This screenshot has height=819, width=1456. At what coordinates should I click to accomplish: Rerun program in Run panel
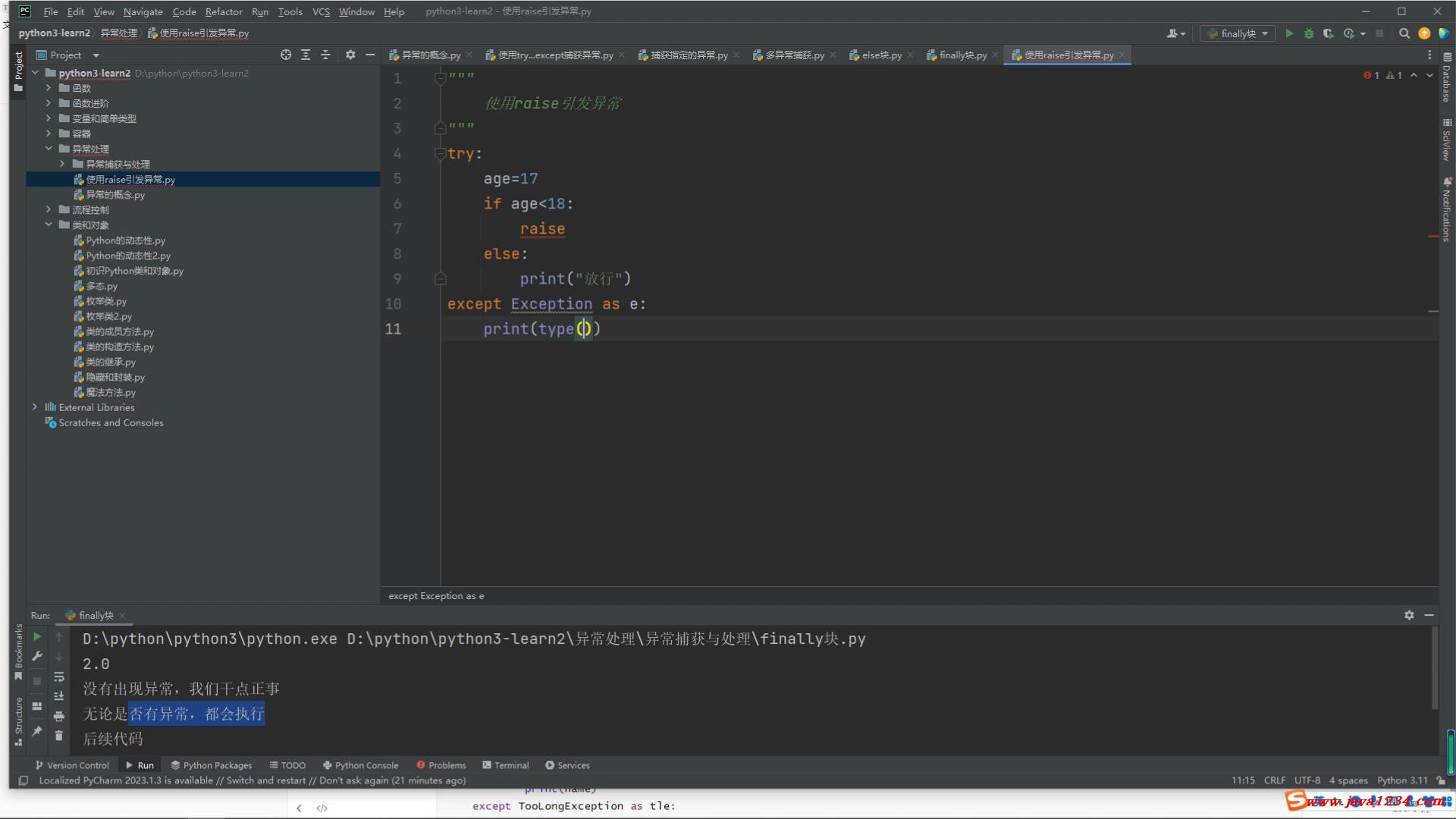pyautogui.click(x=36, y=637)
